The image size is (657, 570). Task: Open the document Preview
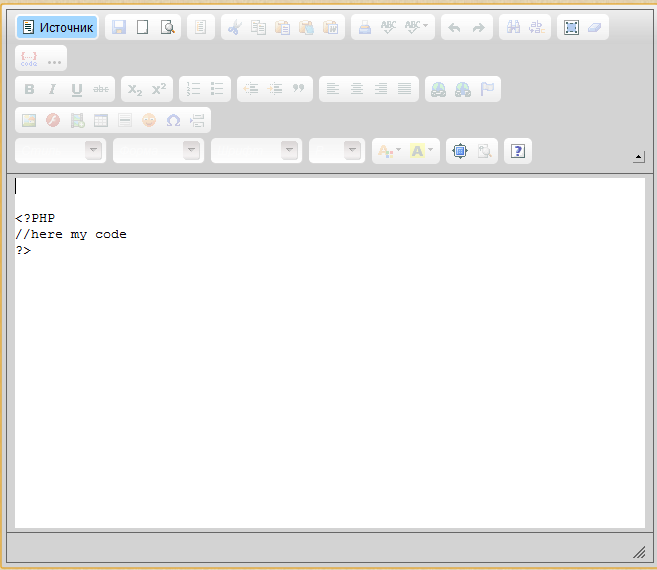(167, 27)
